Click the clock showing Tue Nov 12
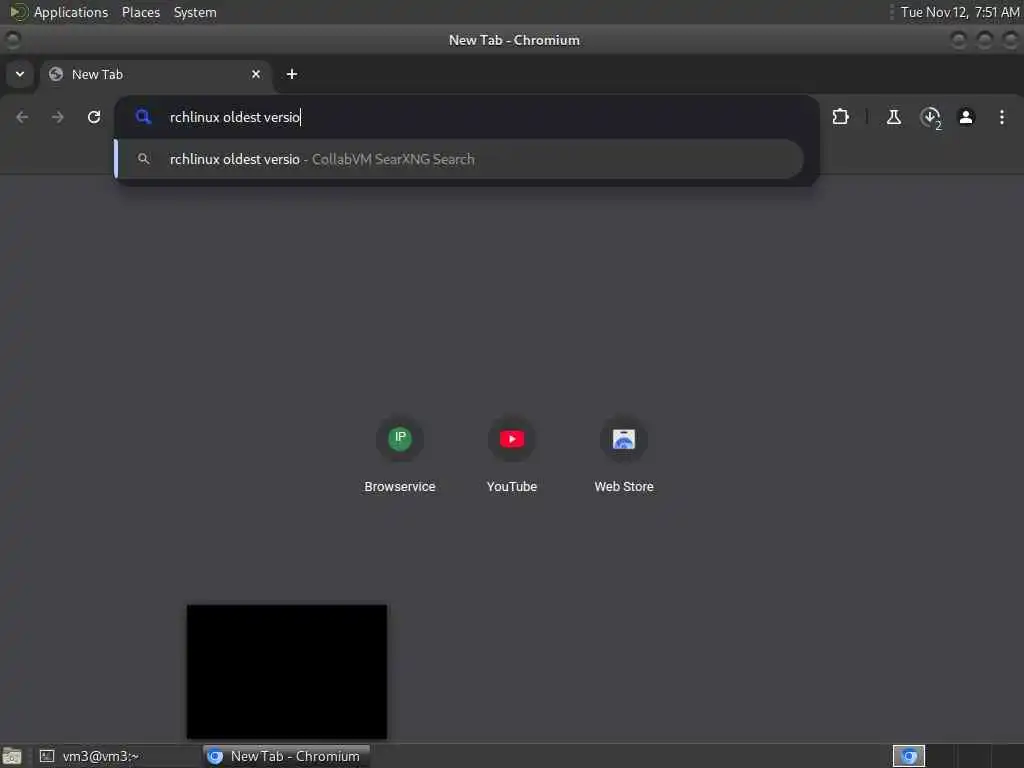Screen dimensions: 1024x768 (959, 12)
